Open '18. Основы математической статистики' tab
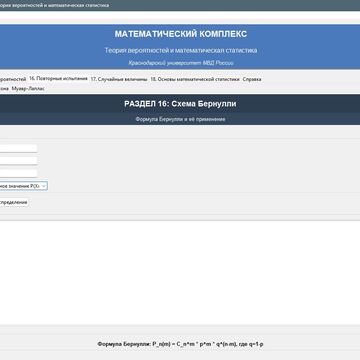This screenshot has height=360, width=360. (195, 79)
